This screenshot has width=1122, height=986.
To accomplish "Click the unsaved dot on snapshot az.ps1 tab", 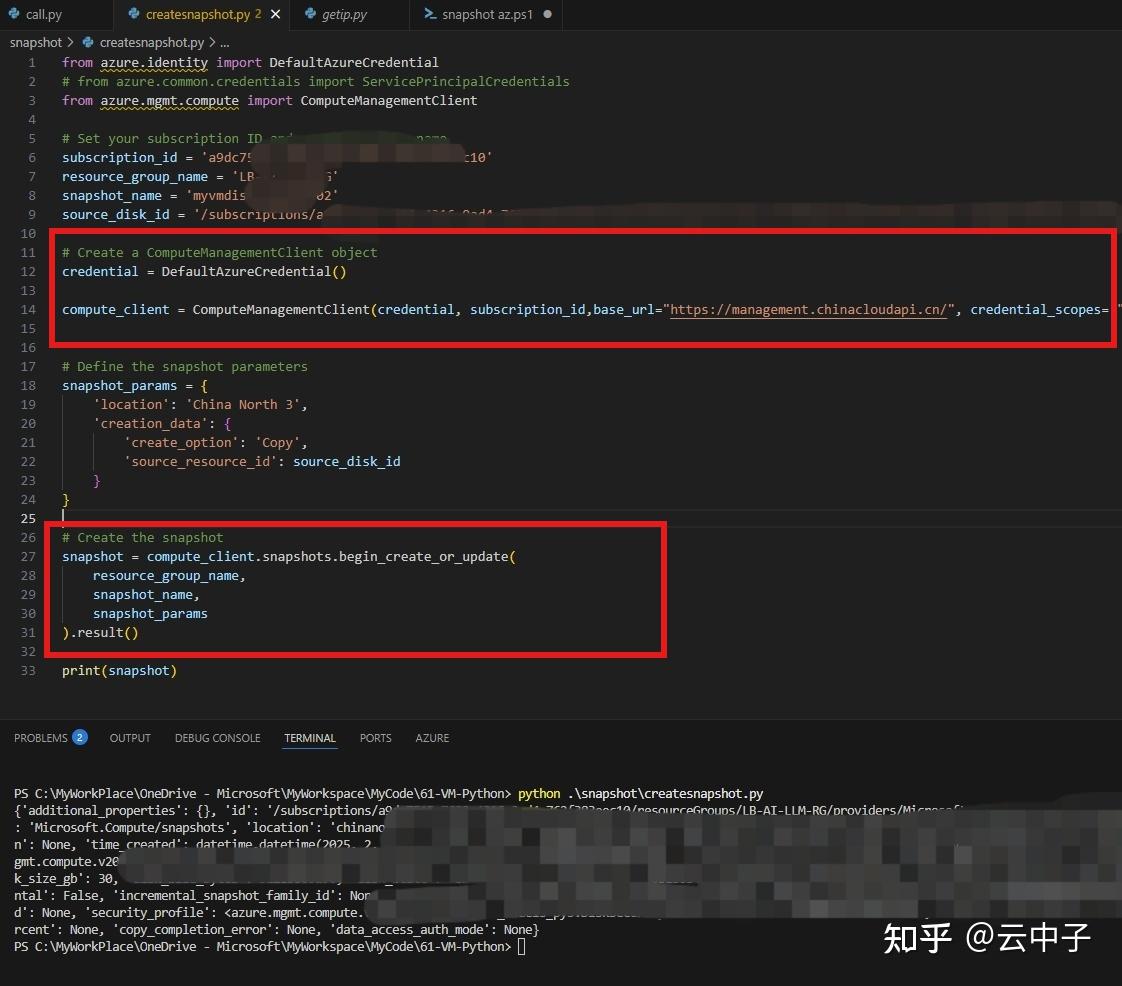I will 547,14.
